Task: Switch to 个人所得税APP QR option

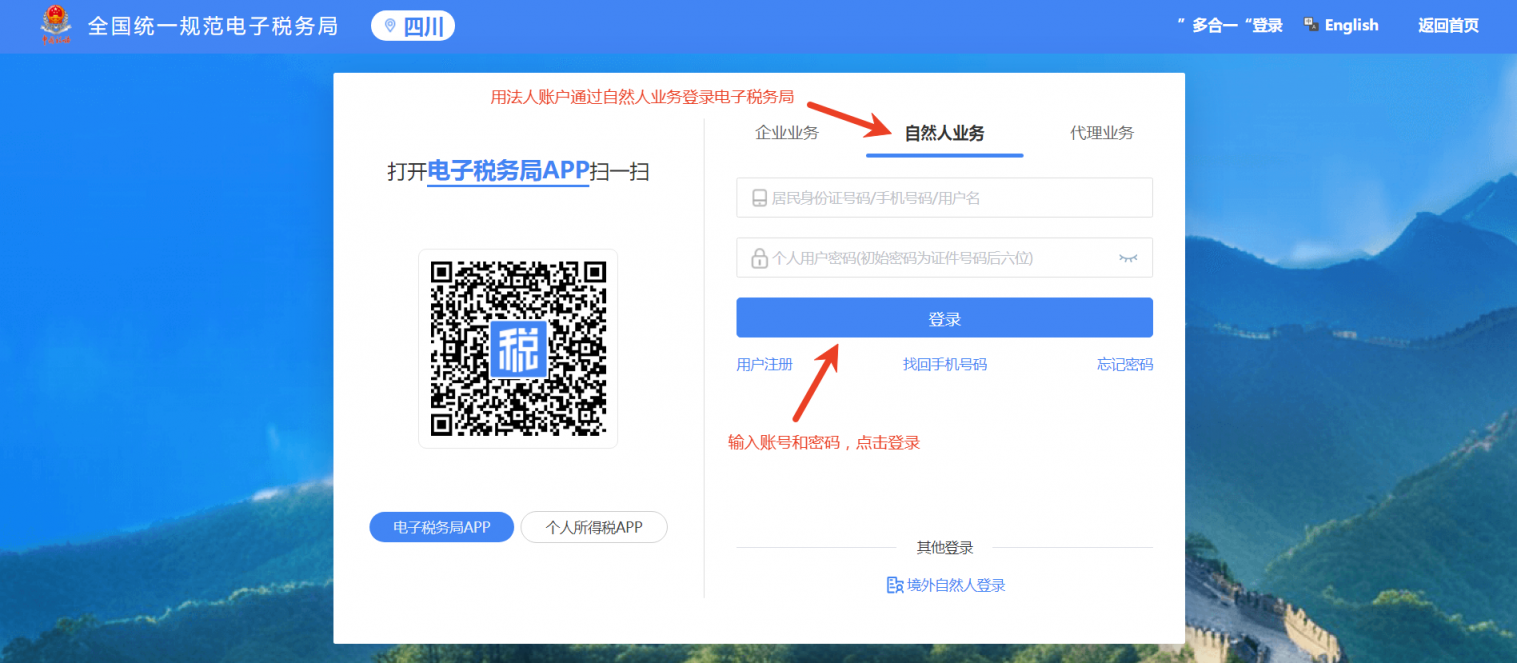Action: (594, 527)
